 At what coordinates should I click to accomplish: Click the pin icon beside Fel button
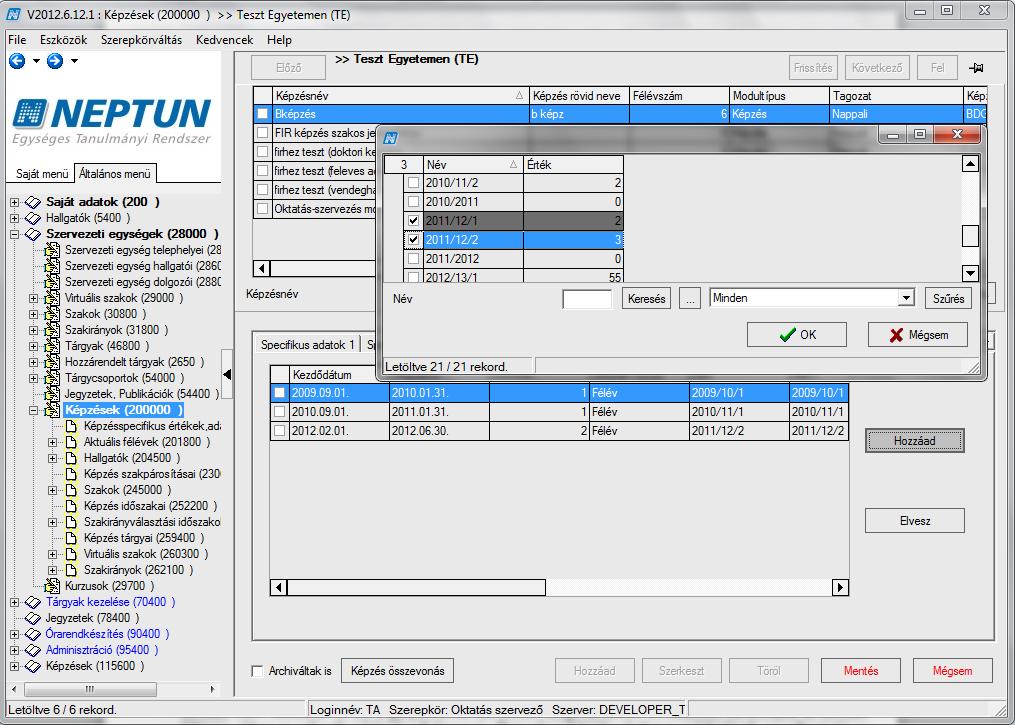click(x=976, y=68)
